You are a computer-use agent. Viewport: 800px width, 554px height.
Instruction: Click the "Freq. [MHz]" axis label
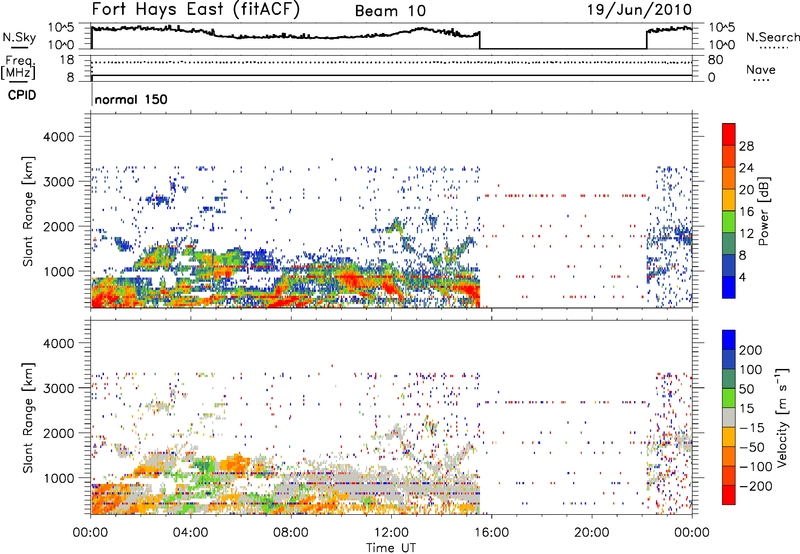pyautogui.click(x=18, y=67)
